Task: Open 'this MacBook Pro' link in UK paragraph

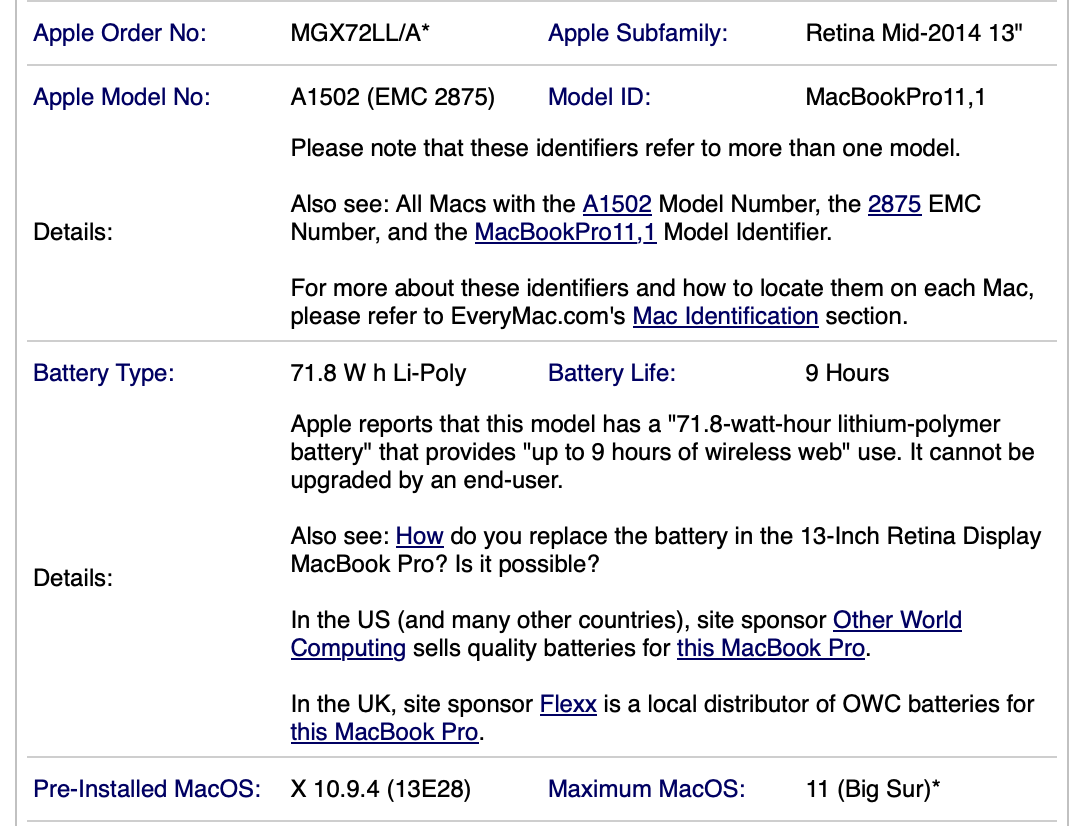Action: 385,732
